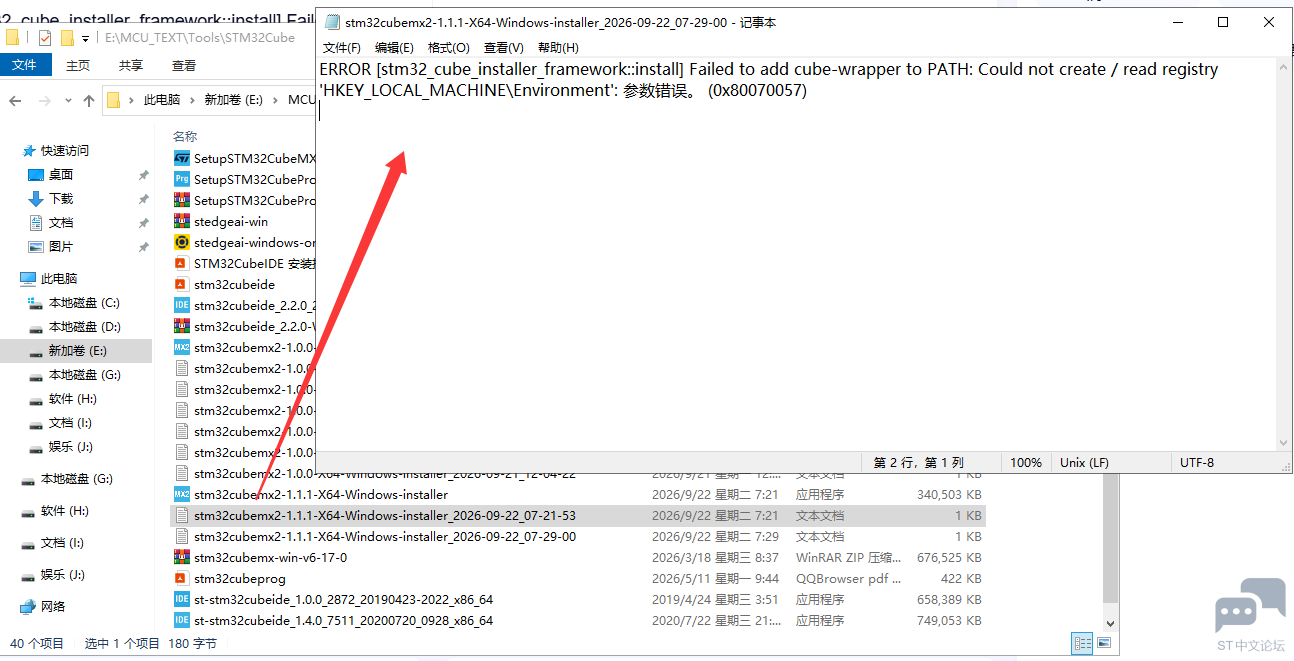Screen dimensions: 1294x661
Task: Click the Prg icon of first SetupSTM32CubePro file
Action: coord(181,179)
